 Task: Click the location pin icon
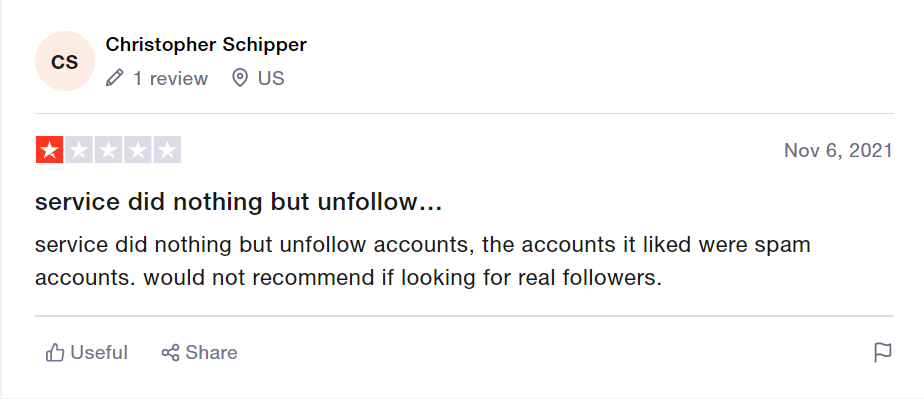[x=239, y=78]
